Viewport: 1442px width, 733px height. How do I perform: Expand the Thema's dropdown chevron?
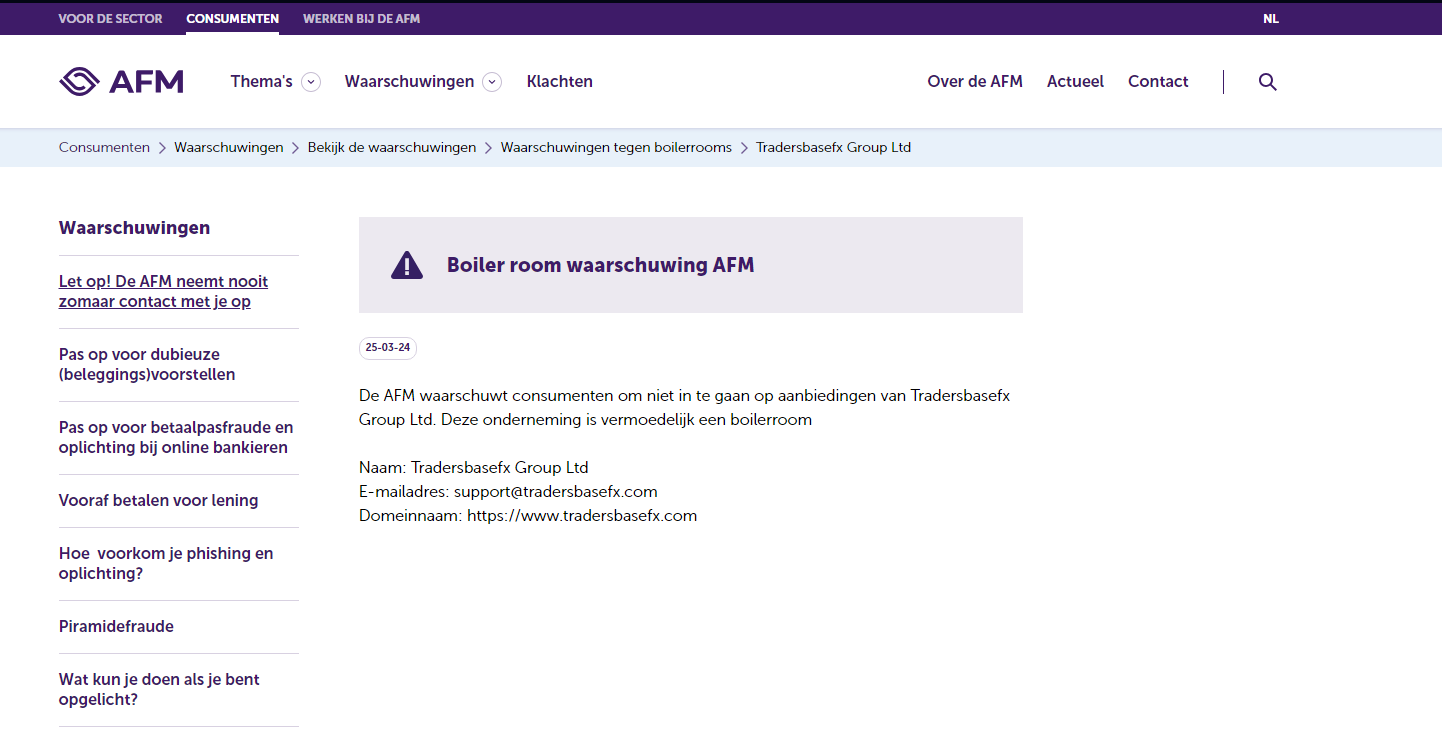pos(311,82)
